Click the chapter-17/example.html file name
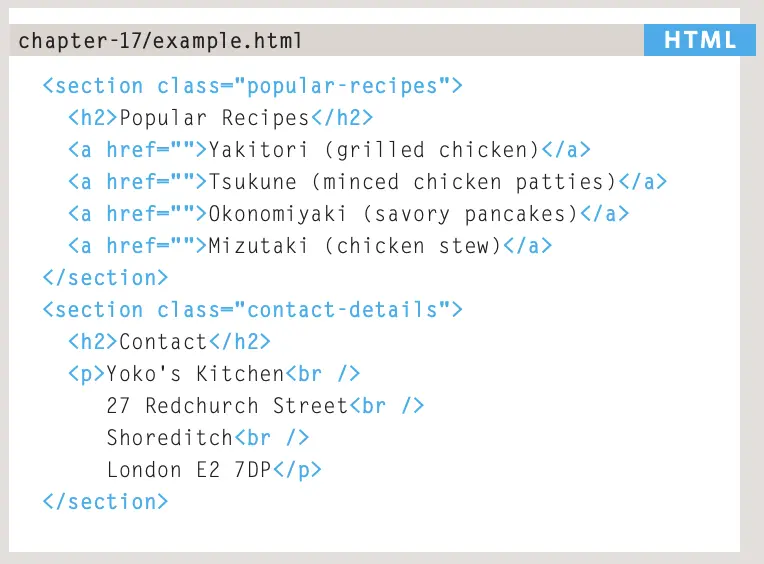 pos(160,41)
